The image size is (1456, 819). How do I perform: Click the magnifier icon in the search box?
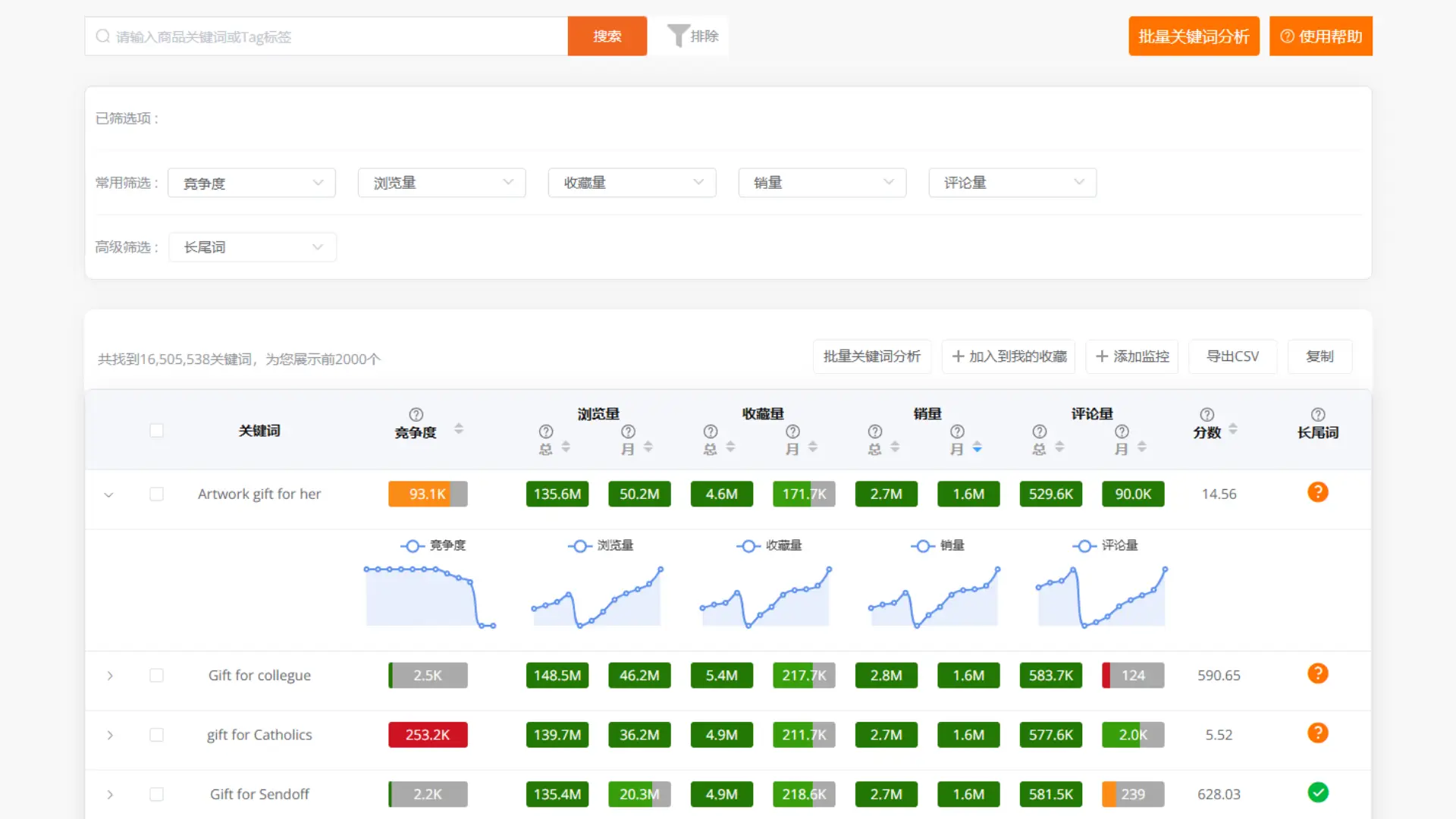coord(102,36)
